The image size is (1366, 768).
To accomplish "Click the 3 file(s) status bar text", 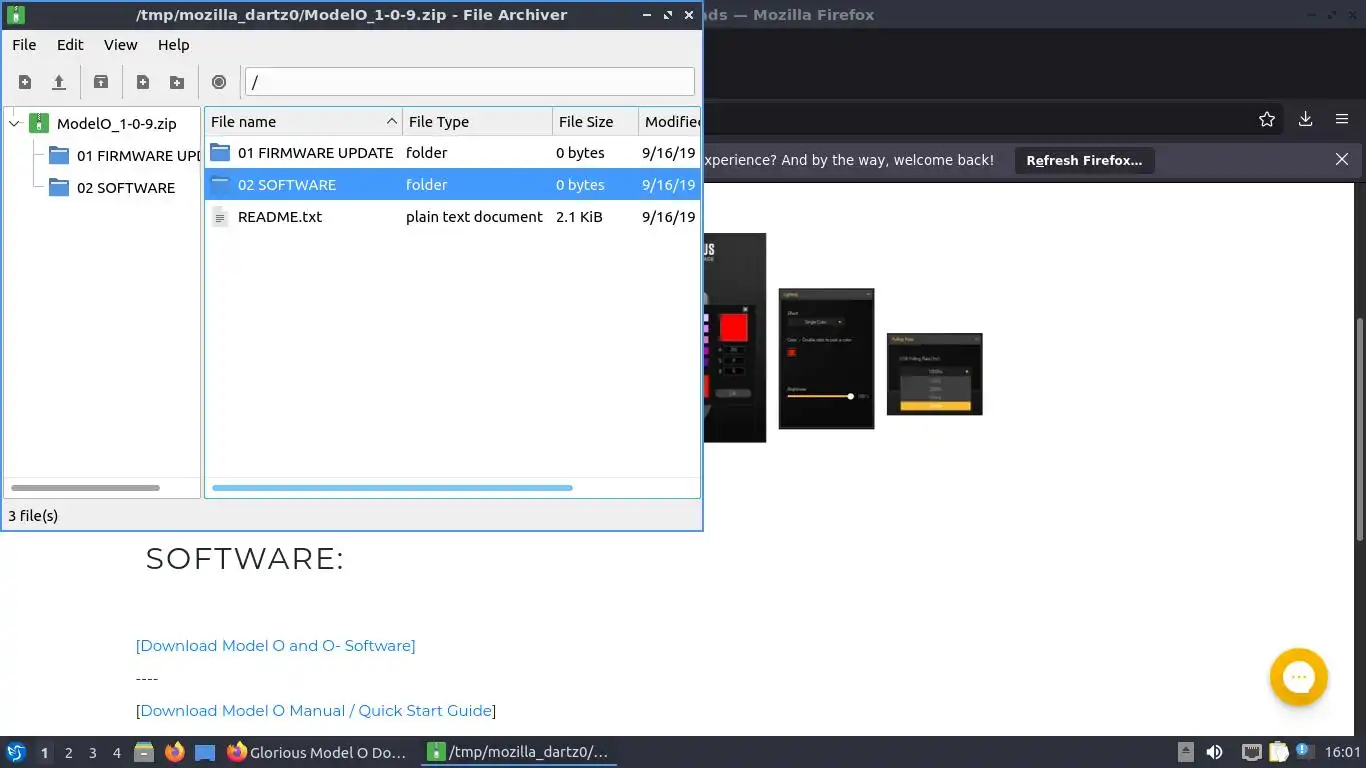I will pos(33,516).
